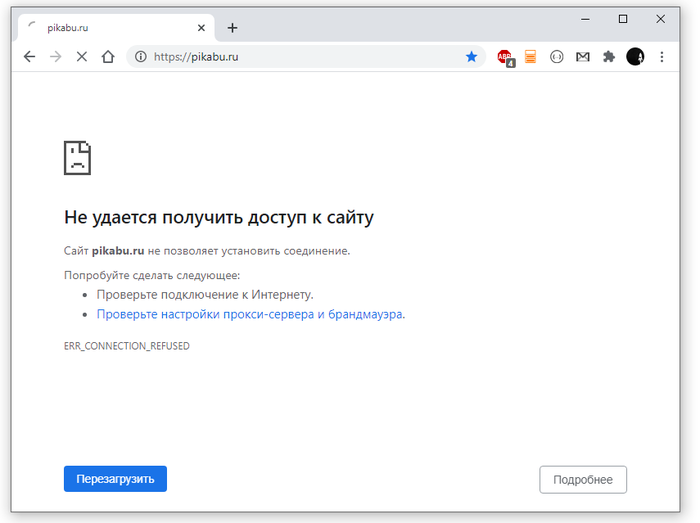Stop loading the page

[82, 57]
